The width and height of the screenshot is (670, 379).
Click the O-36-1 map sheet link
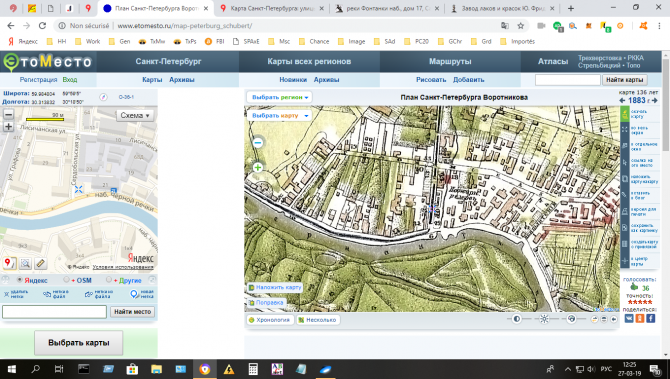click(126, 97)
